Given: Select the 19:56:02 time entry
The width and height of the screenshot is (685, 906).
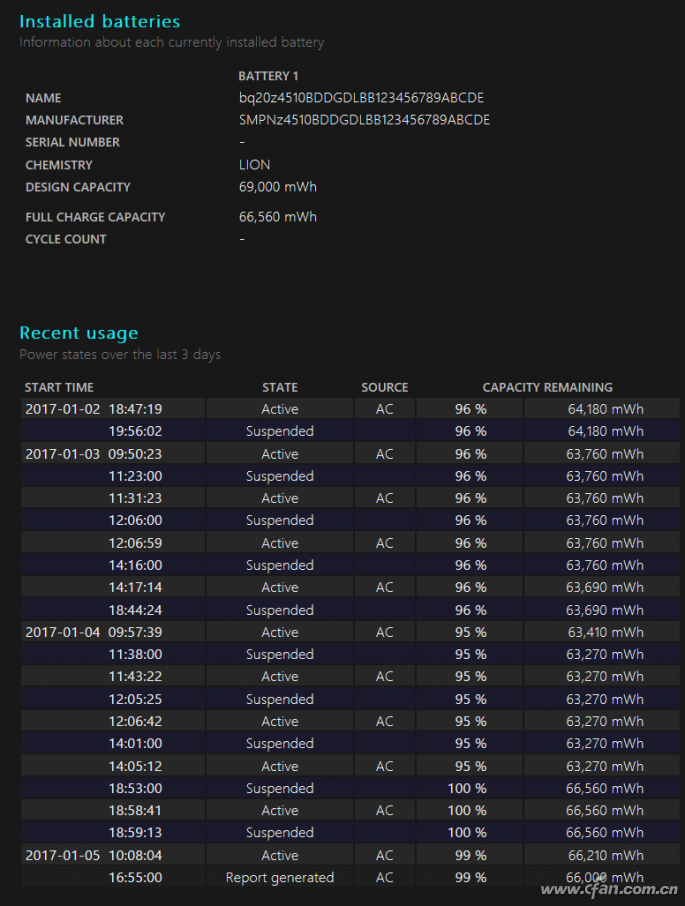Looking at the screenshot, I should point(135,431).
